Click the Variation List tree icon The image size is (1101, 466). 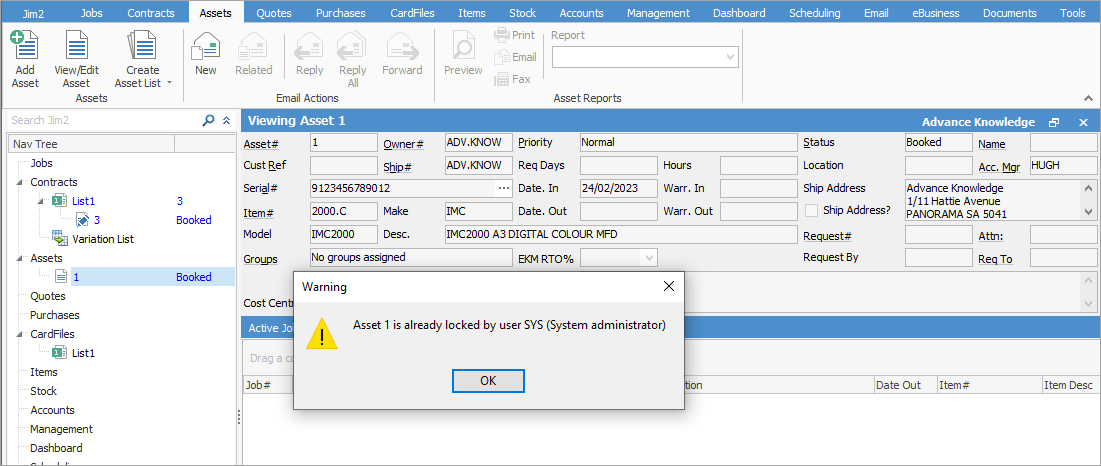pyautogui.click(x=60, y=239)
